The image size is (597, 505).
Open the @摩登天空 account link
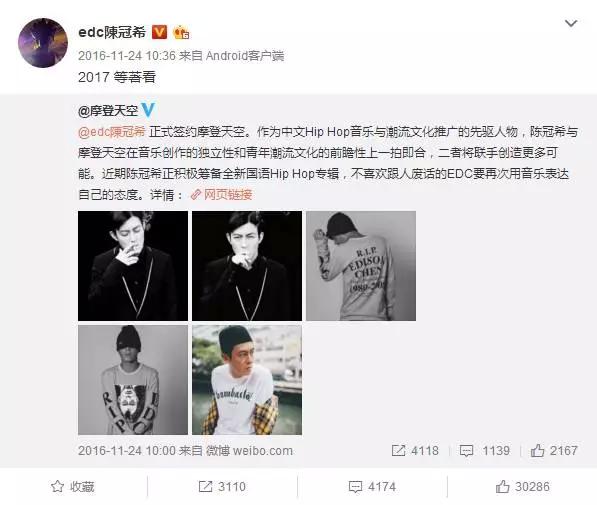[x=108, y=111]
